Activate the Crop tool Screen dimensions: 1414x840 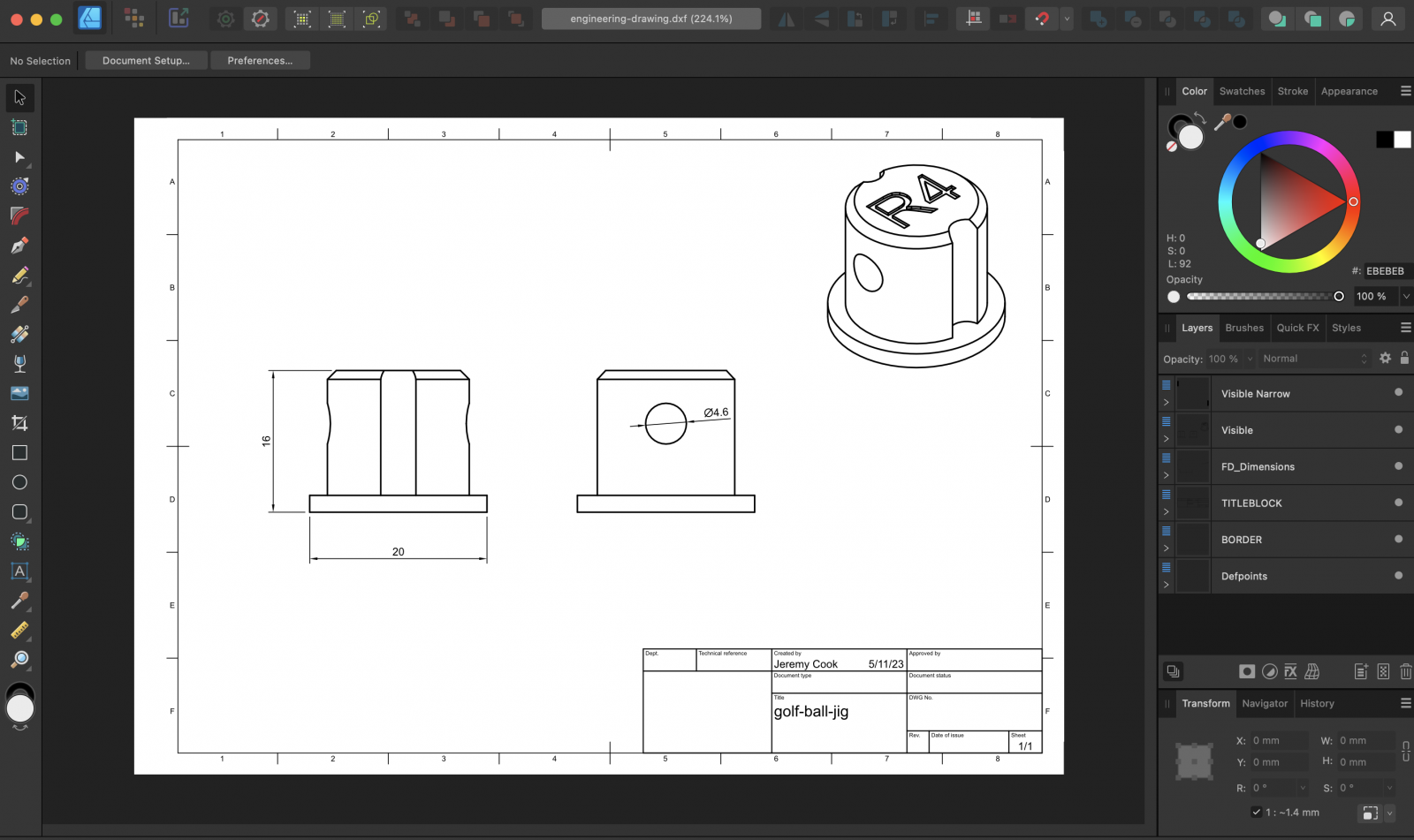pyautogui.click(x=19, y=423)
